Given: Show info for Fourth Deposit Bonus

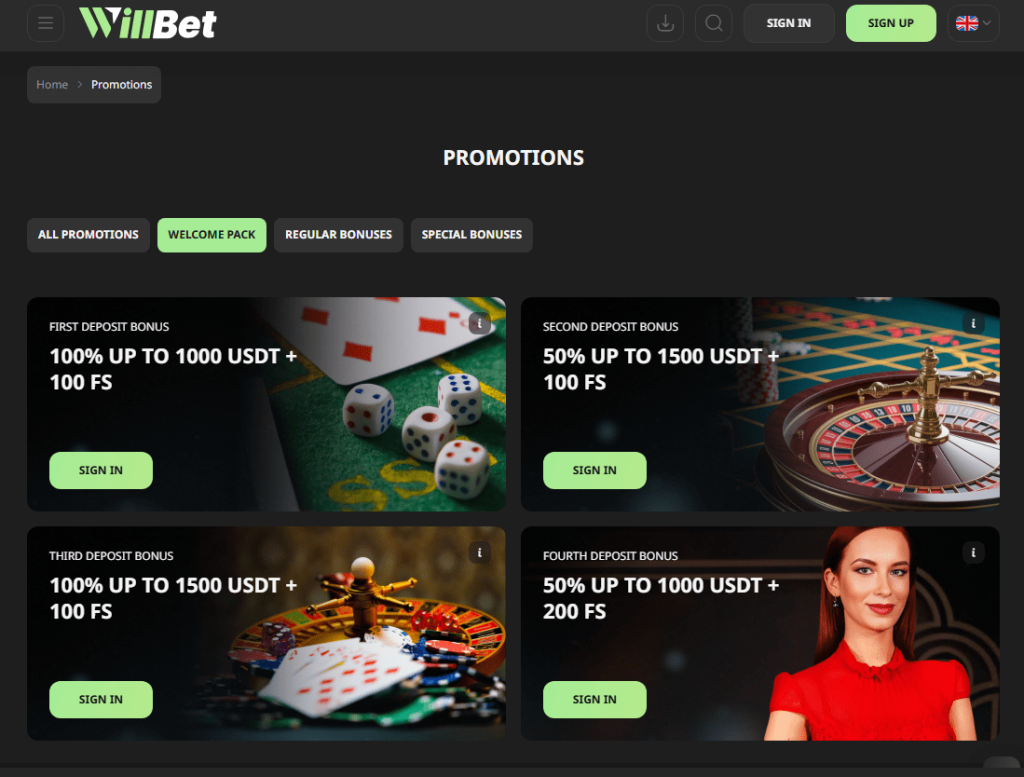Looking at the screenshot, I should 973,552.
